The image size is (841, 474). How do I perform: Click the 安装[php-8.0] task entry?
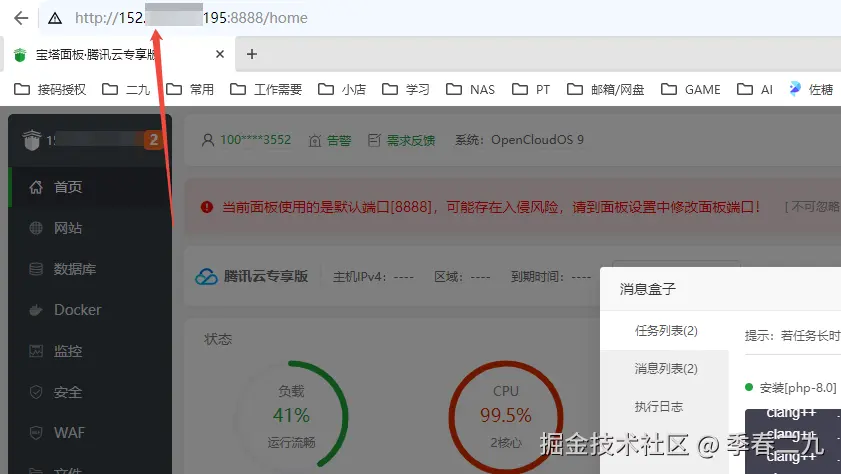coord(791,388)
